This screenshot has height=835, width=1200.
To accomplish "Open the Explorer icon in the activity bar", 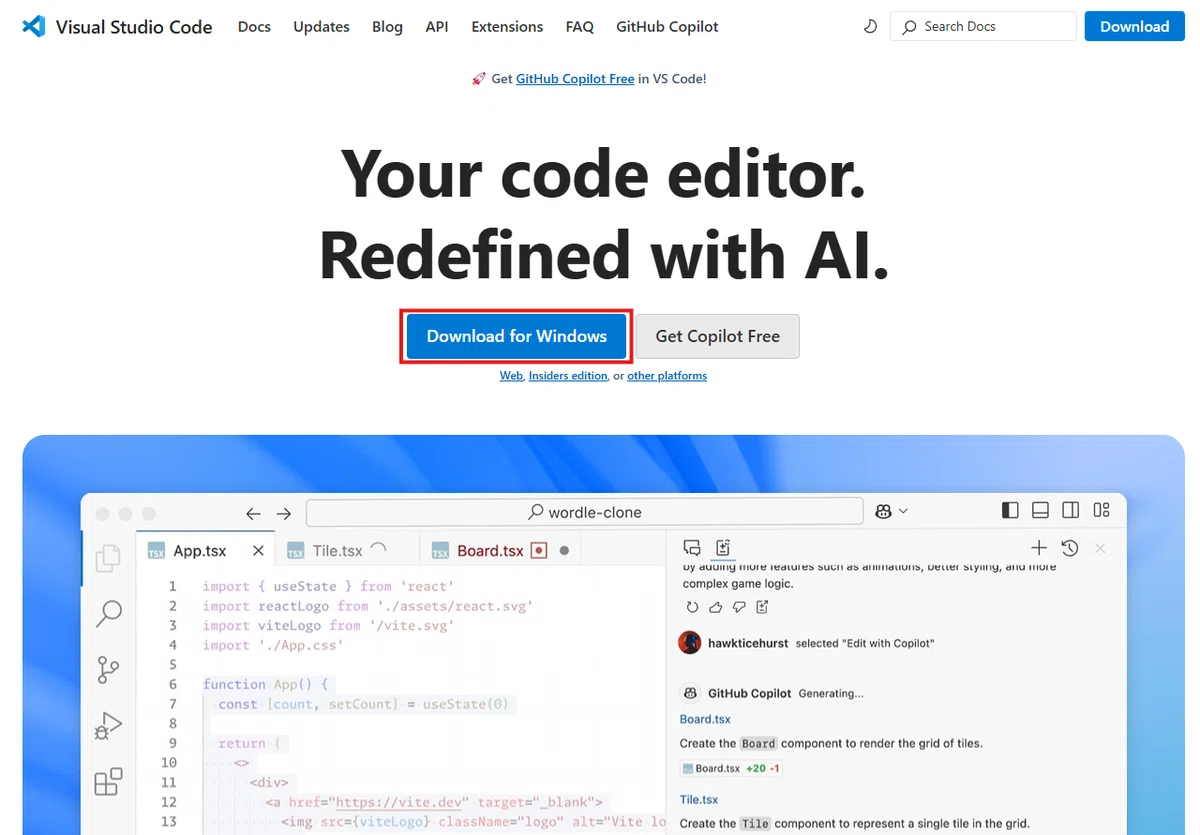I will click(x=108, y=558).
